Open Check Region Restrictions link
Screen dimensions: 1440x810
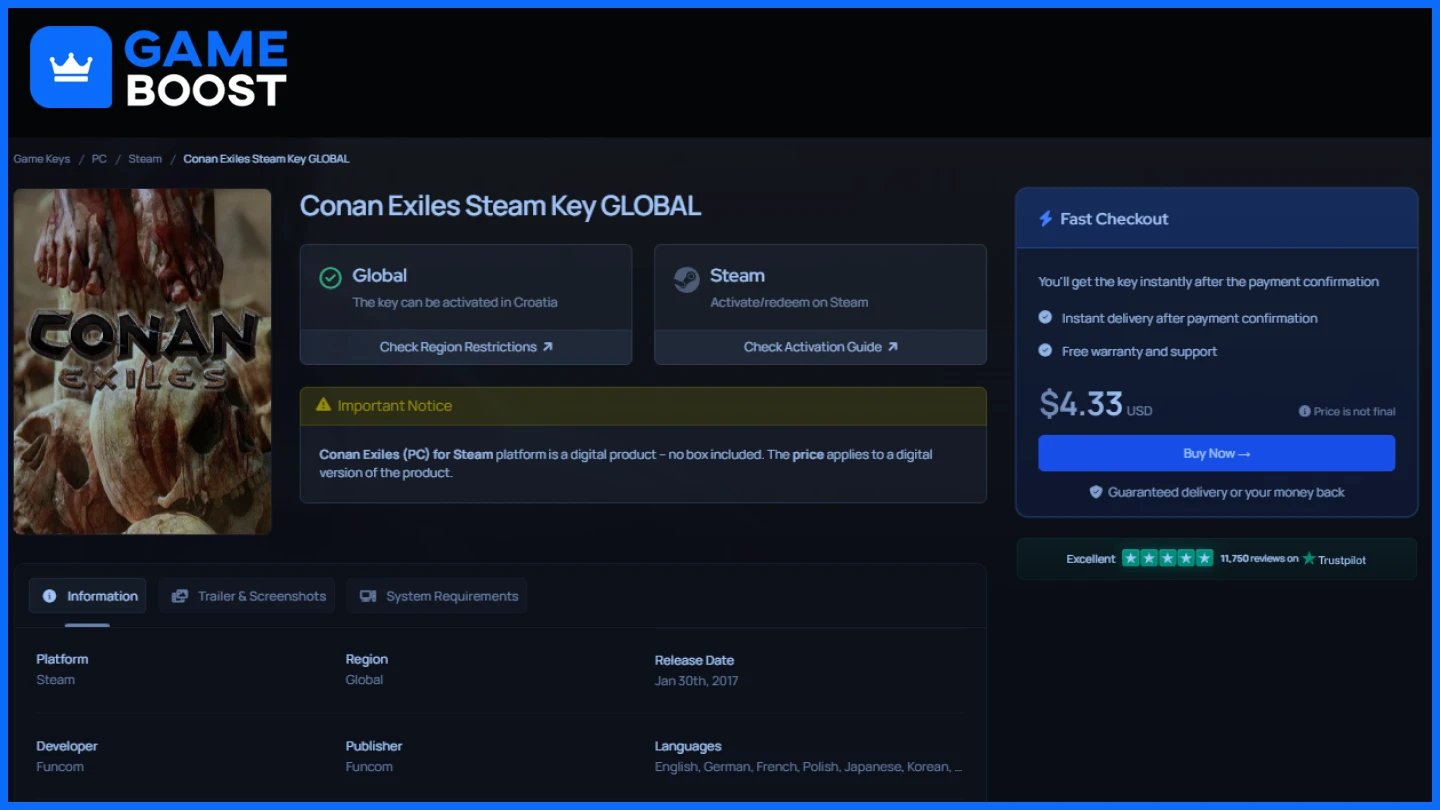466,347
